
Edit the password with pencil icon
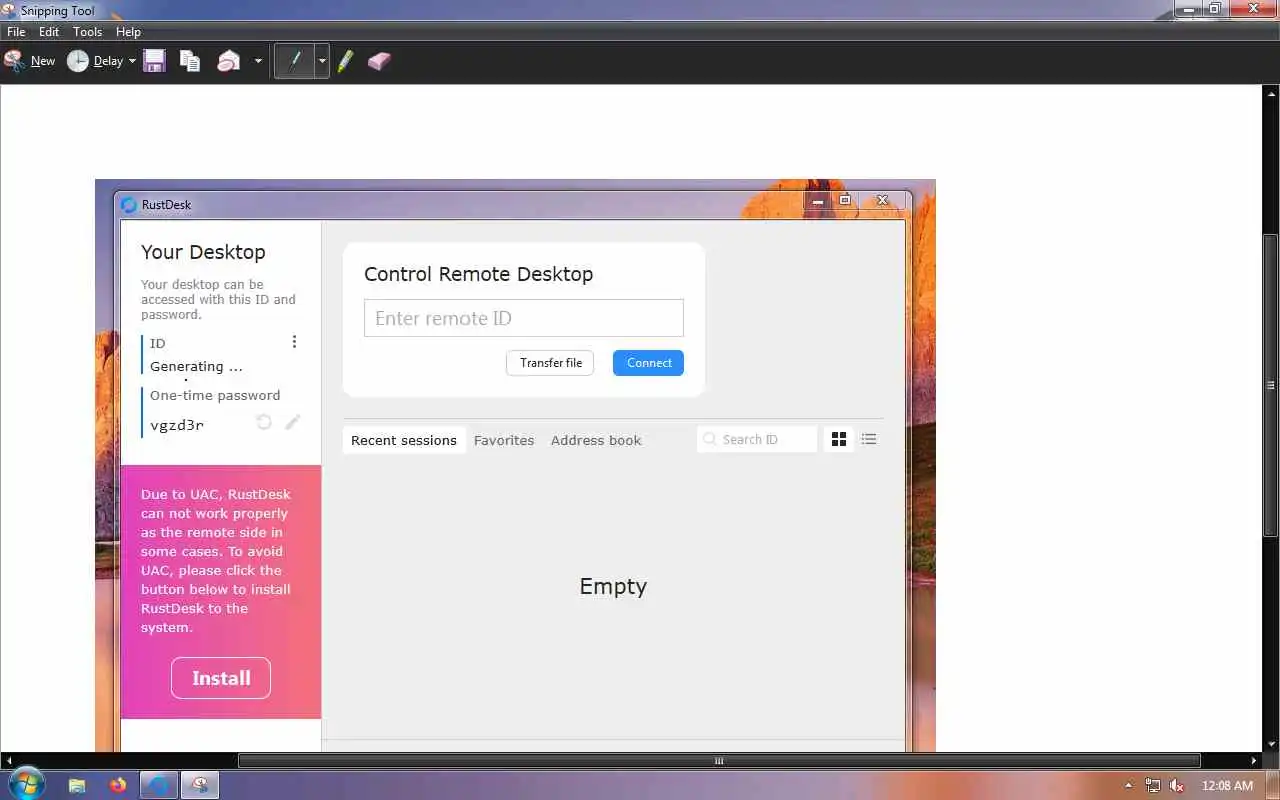292,422
